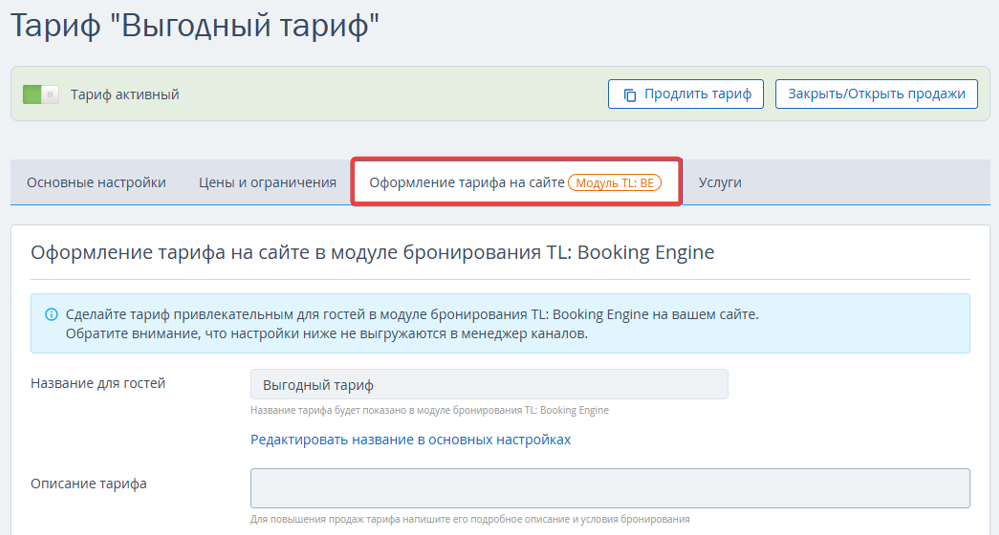Click the orange "Модуль TL: BE" badge

click(x=615, y=183)
